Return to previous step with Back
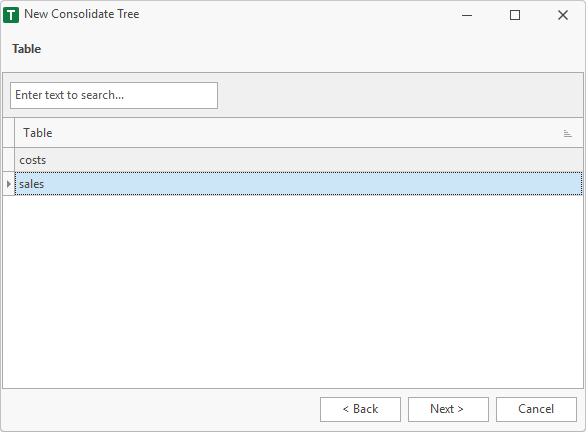586x432 pixels. (360, 409)
